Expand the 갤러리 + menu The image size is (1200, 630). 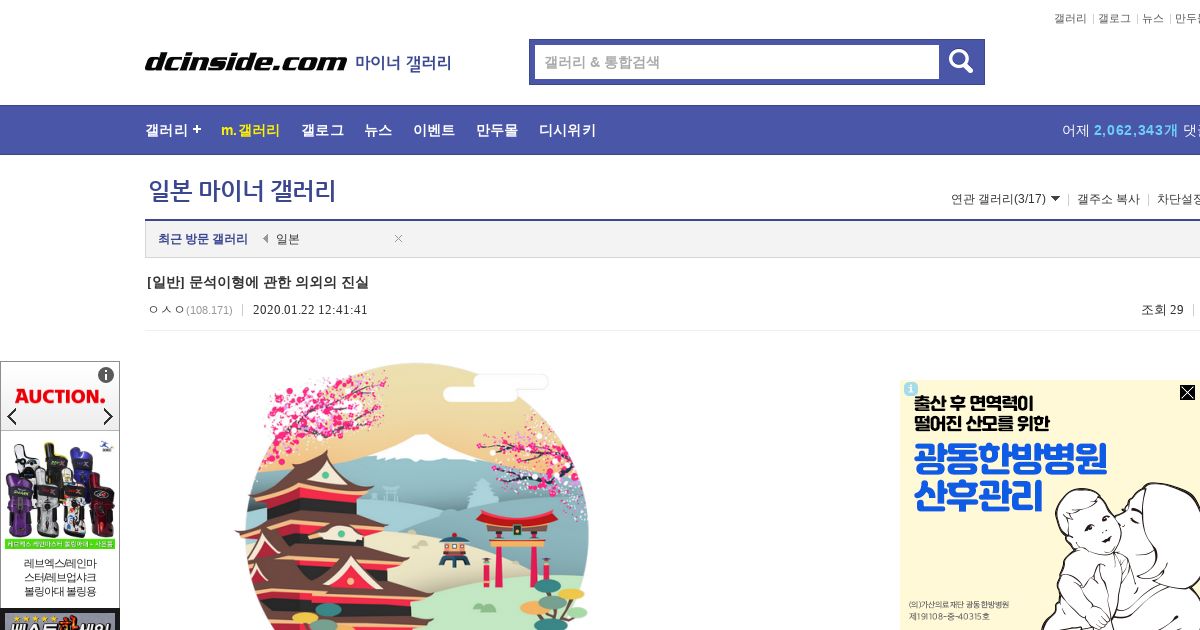click(173, 130)
